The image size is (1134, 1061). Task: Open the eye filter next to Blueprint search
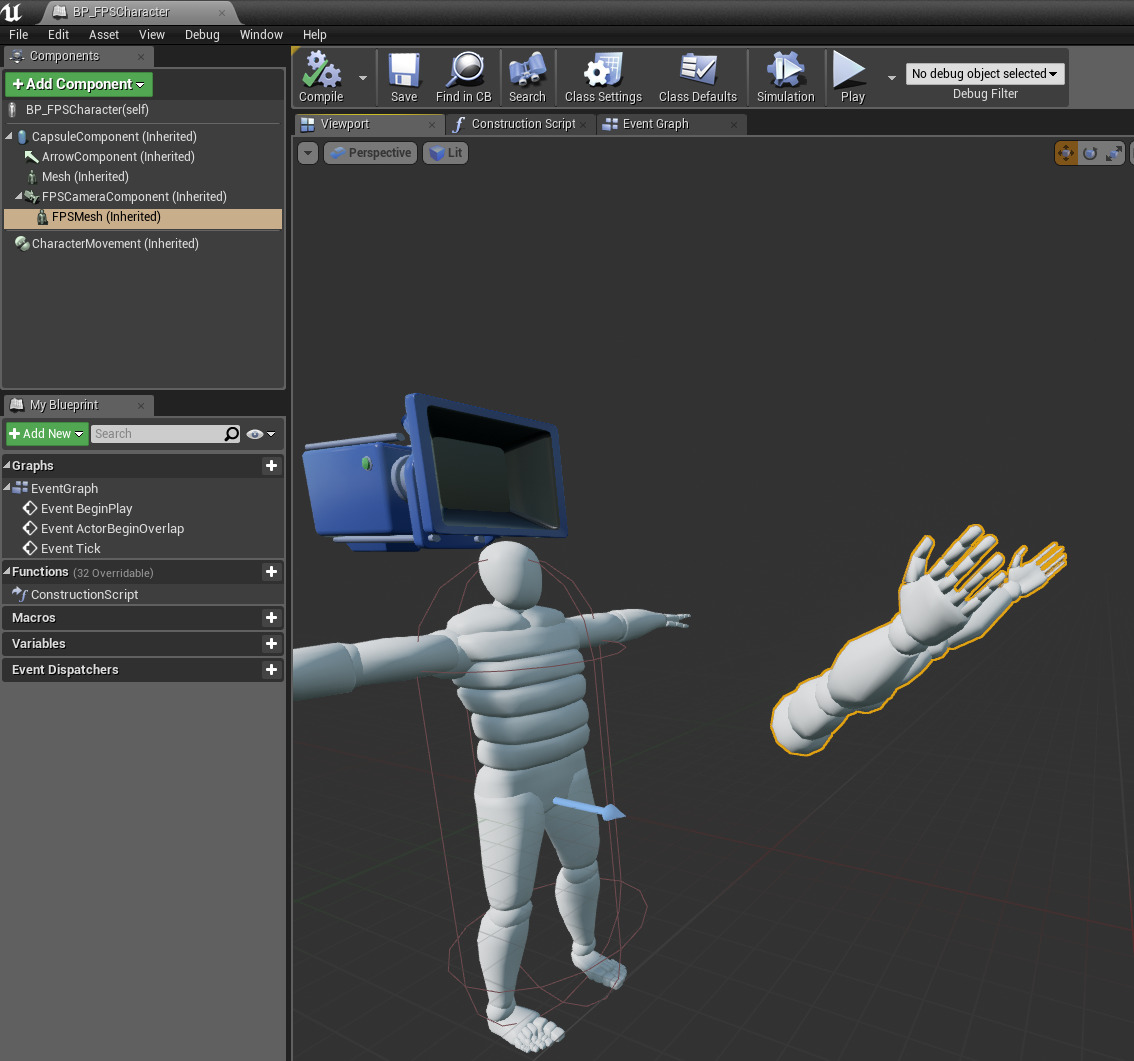[256, 433]
